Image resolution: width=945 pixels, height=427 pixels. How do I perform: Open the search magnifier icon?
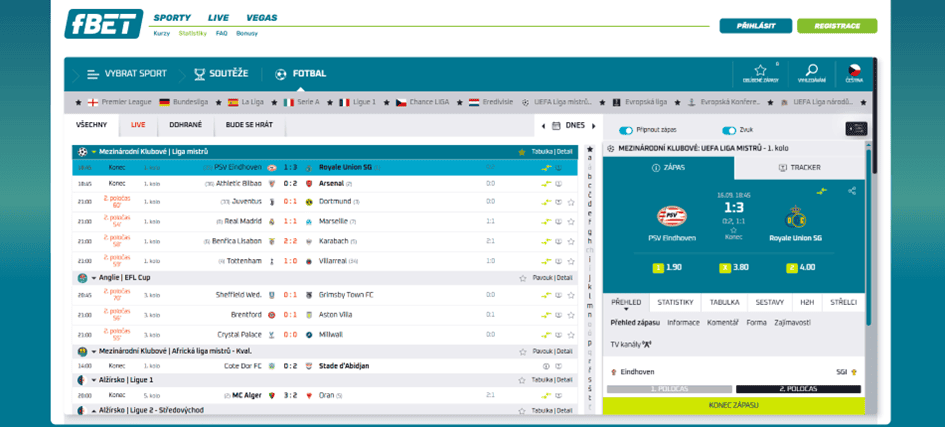(811, 72)
